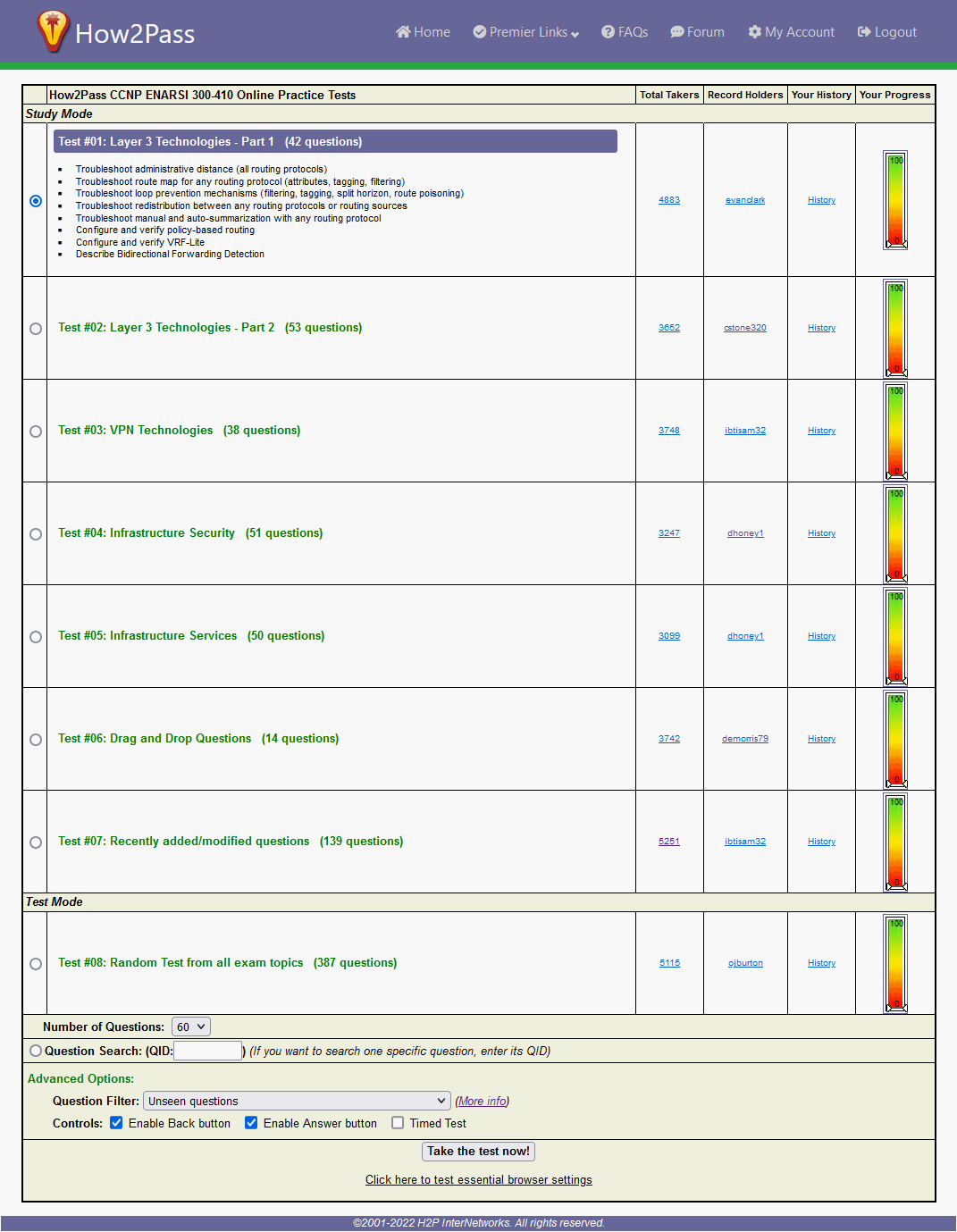Viewport: 957px width, 1232px height.
Task: Select Test #04 Infrastructure Security radio button
Action: click(x=36, y=534)
